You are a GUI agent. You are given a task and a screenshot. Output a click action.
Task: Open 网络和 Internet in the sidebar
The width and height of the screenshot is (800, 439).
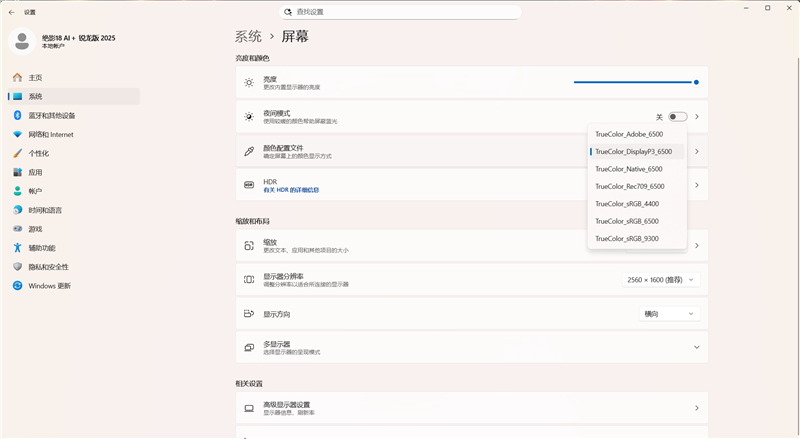coord(50,134)
